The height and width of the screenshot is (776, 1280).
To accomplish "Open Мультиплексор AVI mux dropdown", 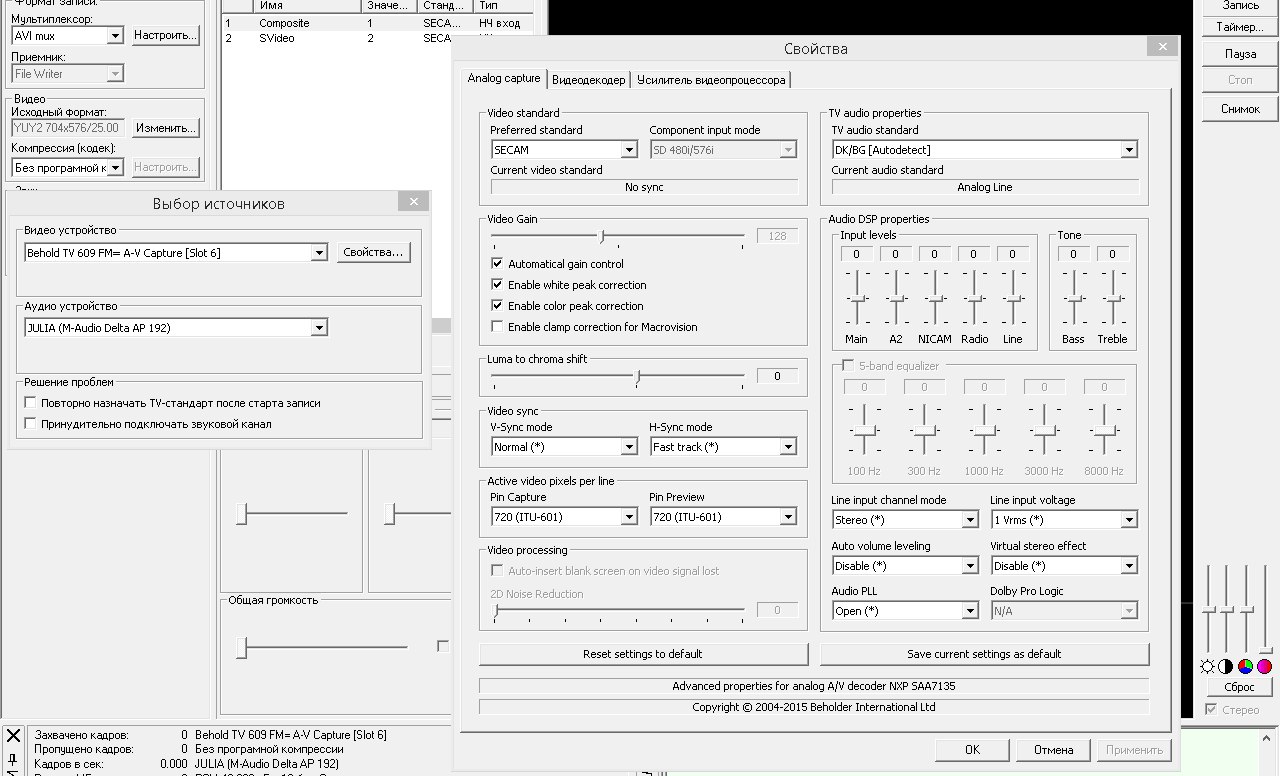I will (x=115, y=36).
